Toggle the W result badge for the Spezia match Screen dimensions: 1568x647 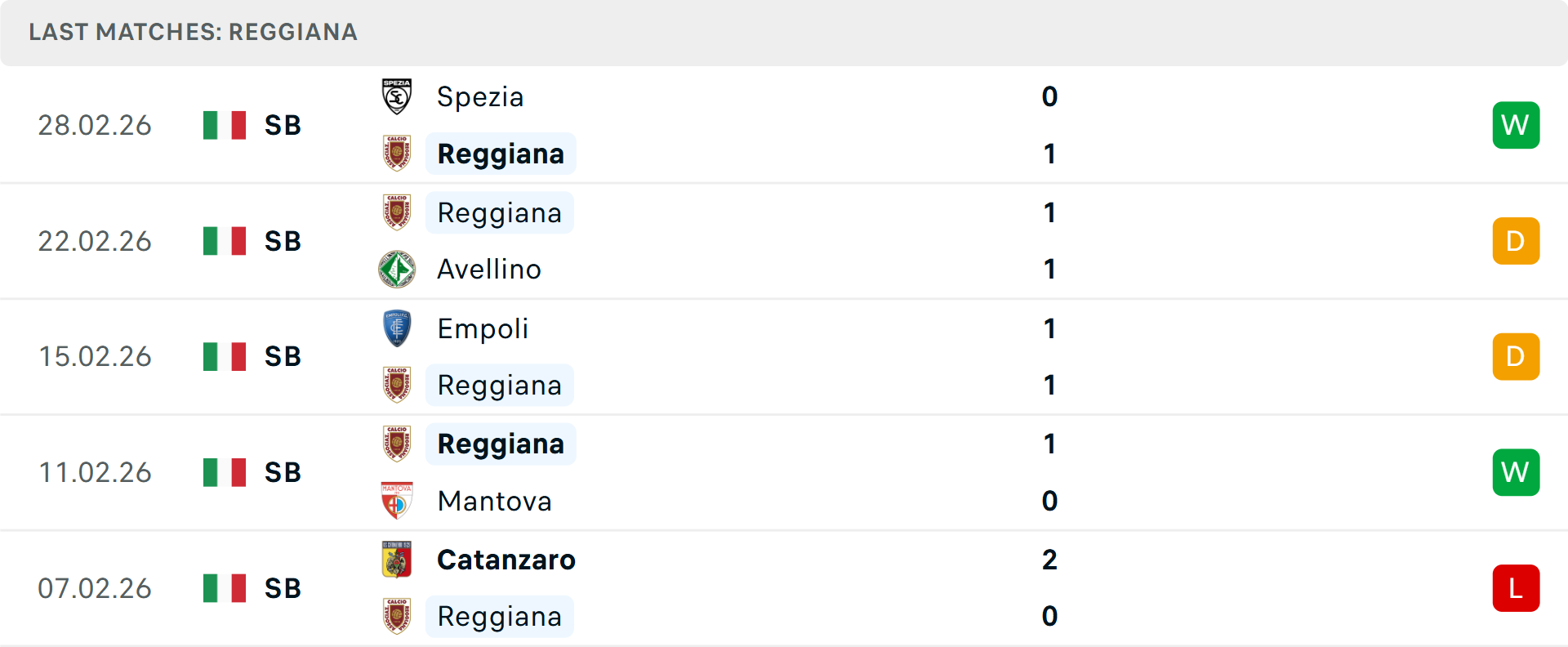click(x=1516, y=125)
